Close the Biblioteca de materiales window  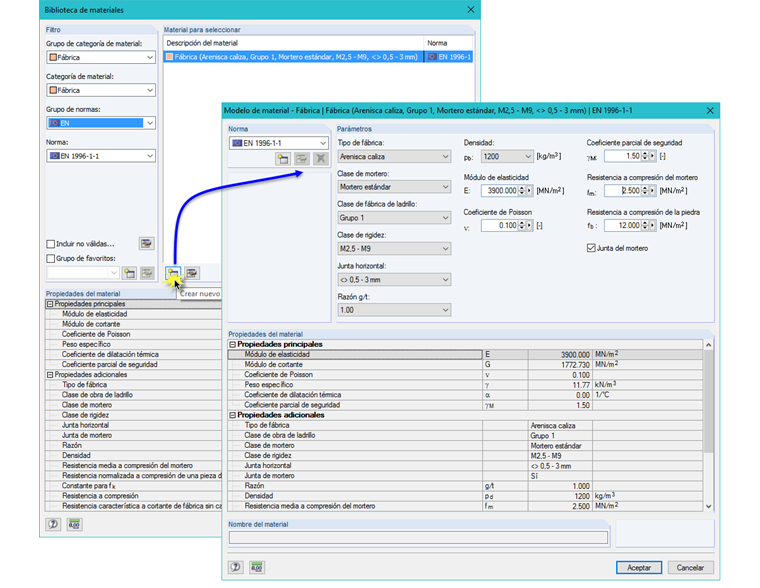(x=471, y=10)
